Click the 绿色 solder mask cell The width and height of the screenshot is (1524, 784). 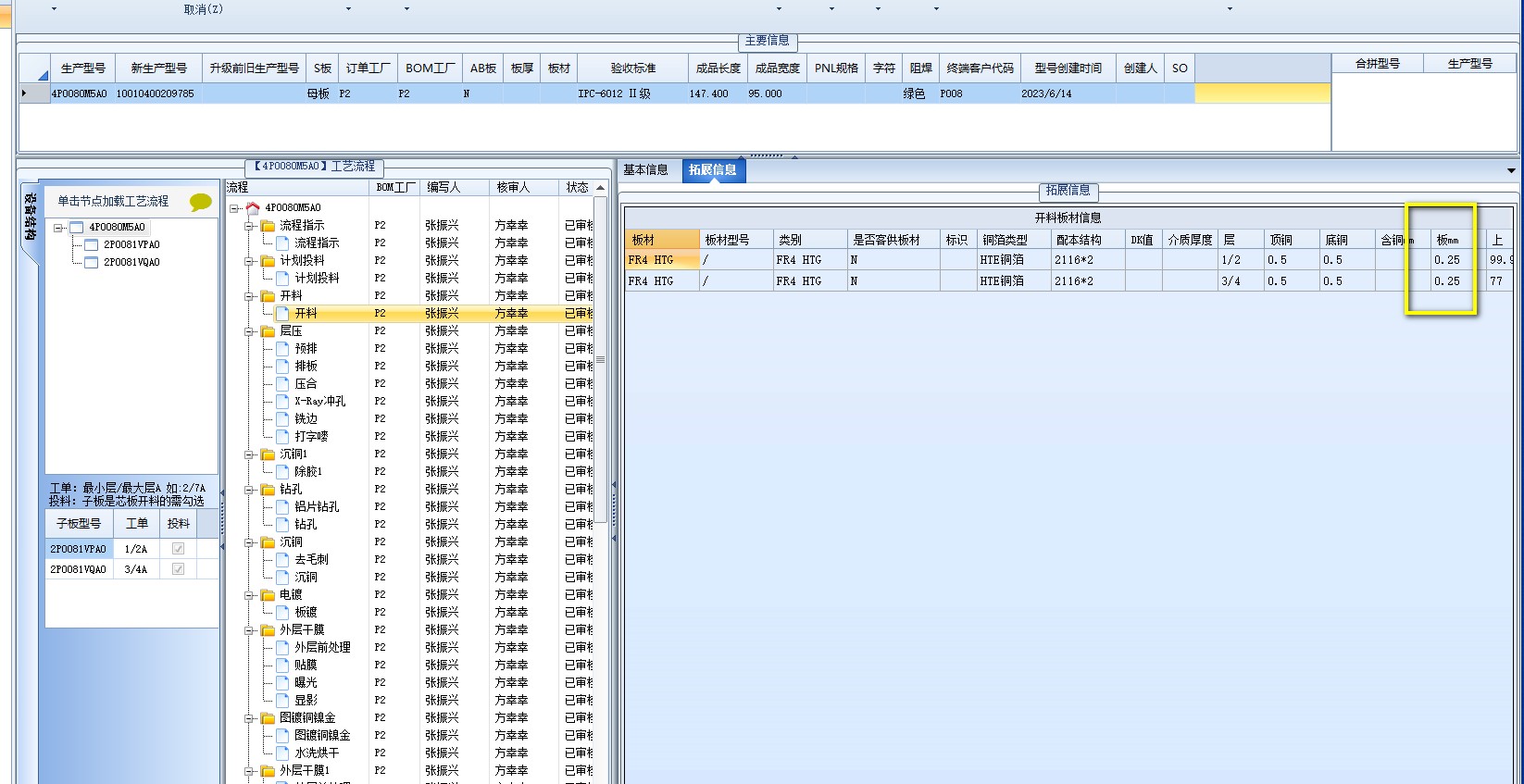[x=921, y=93]
